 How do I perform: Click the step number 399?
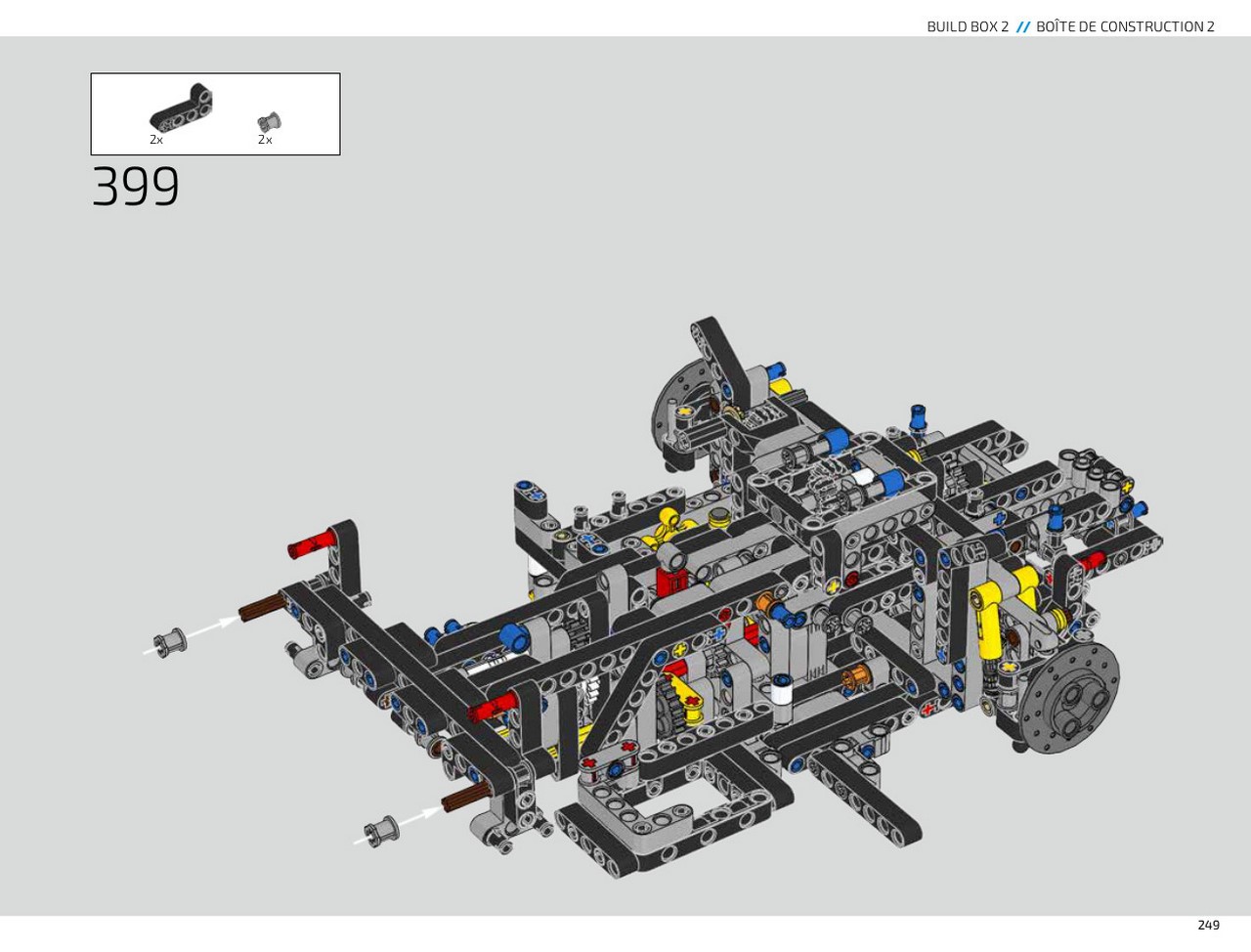click(136, 186)
